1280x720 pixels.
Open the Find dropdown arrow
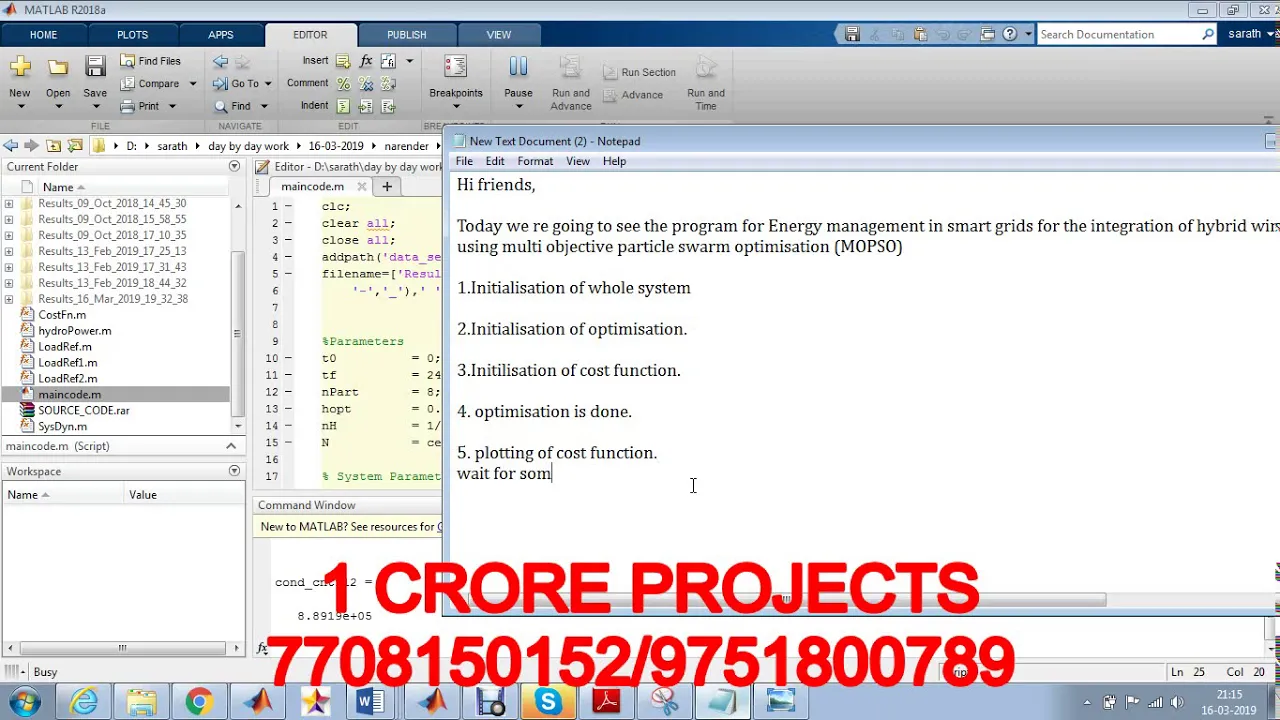point(264,106)
